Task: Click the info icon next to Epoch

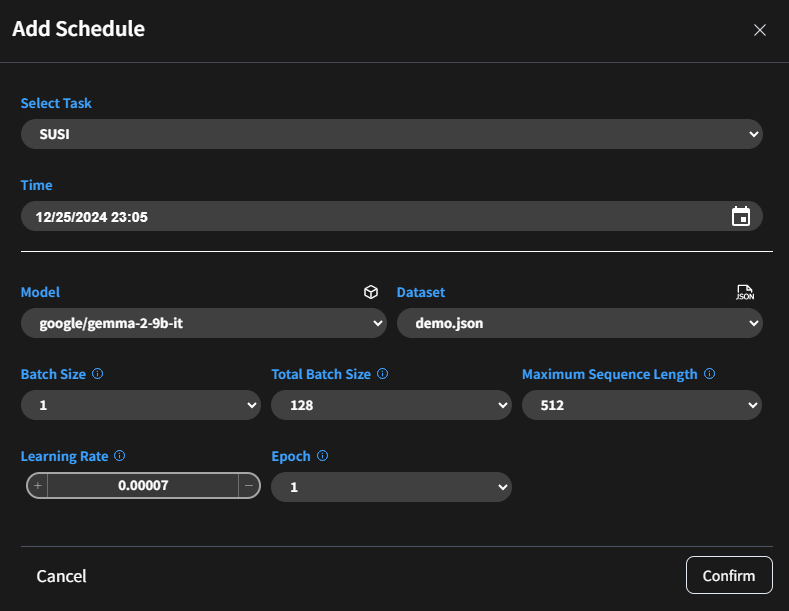Action: coord(322,456)
